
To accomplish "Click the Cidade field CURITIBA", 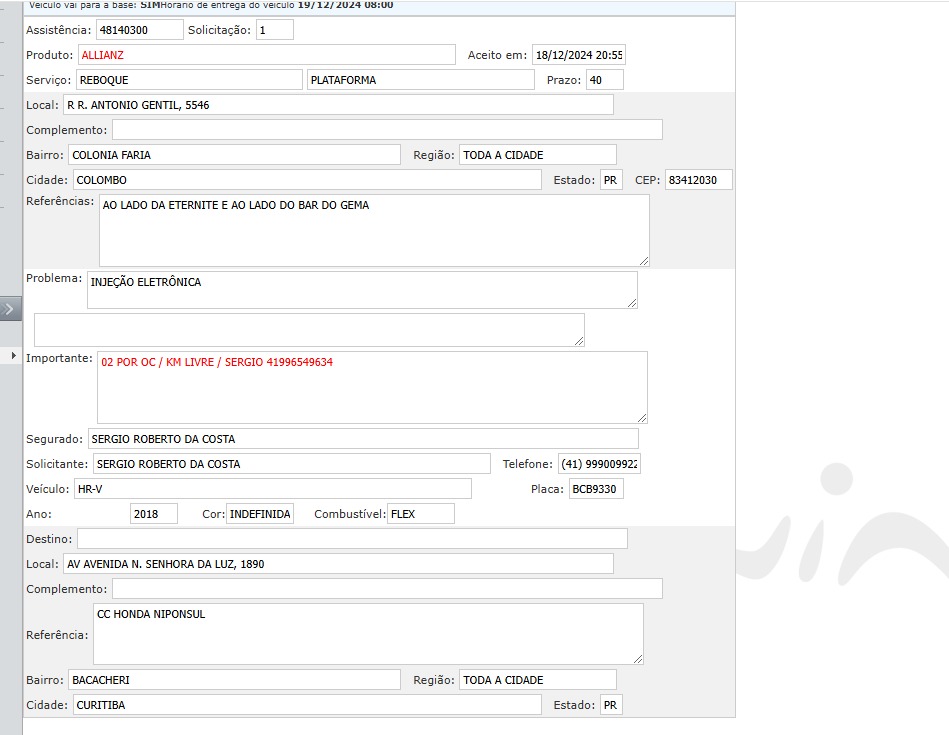I will [x=307, y=705].
